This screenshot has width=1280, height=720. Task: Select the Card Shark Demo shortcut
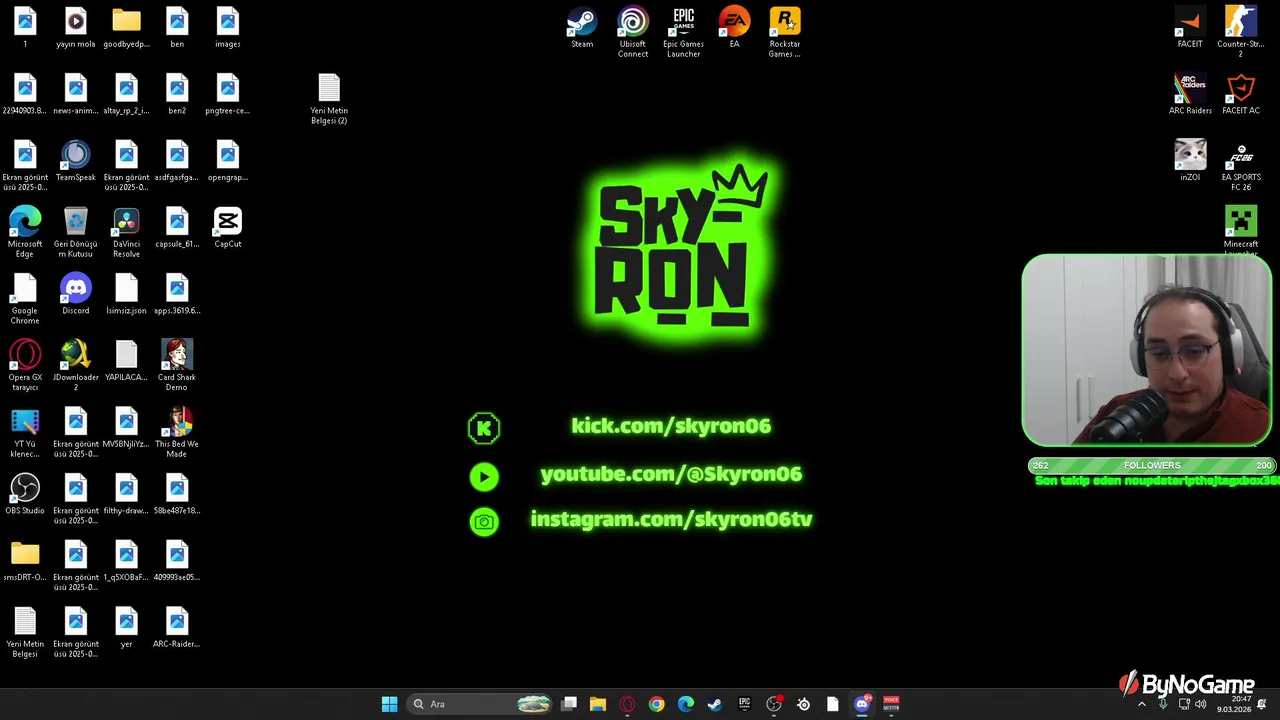(x=177, y=366)
